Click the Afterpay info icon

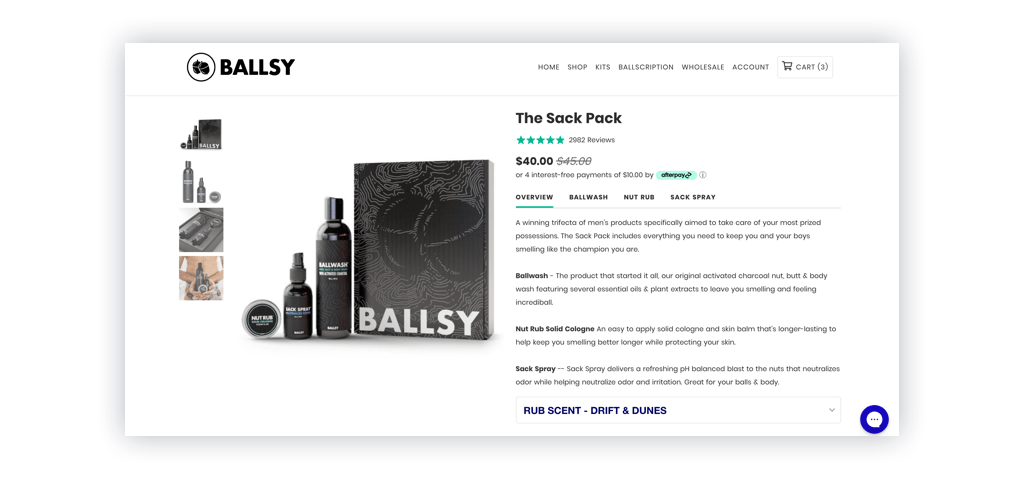[x=703, y=175]
